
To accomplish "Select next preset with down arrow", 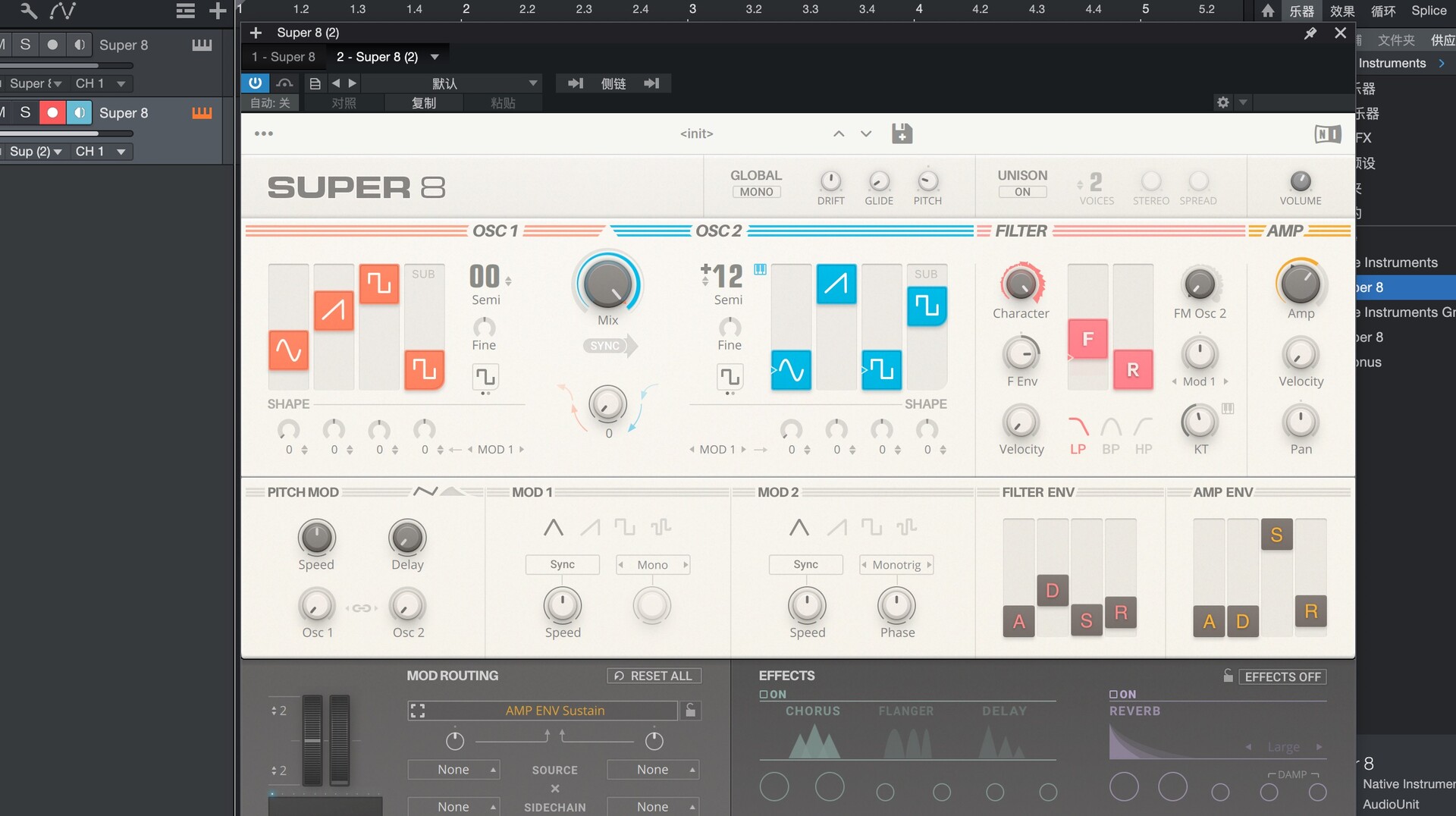I will (866, 133).
